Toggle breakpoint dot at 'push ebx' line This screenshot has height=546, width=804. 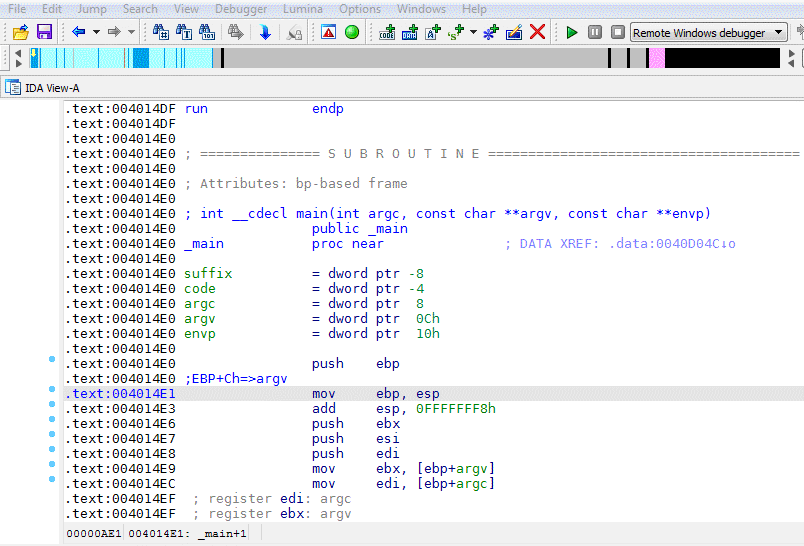52,419
